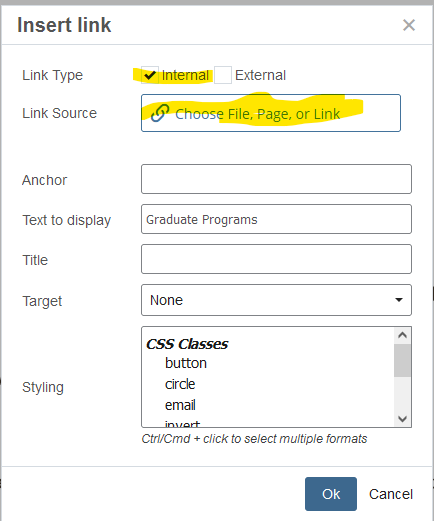Screen dimensions: 434x521
Task: Check the External link type checkbox
Action: [x=223, y=75]
